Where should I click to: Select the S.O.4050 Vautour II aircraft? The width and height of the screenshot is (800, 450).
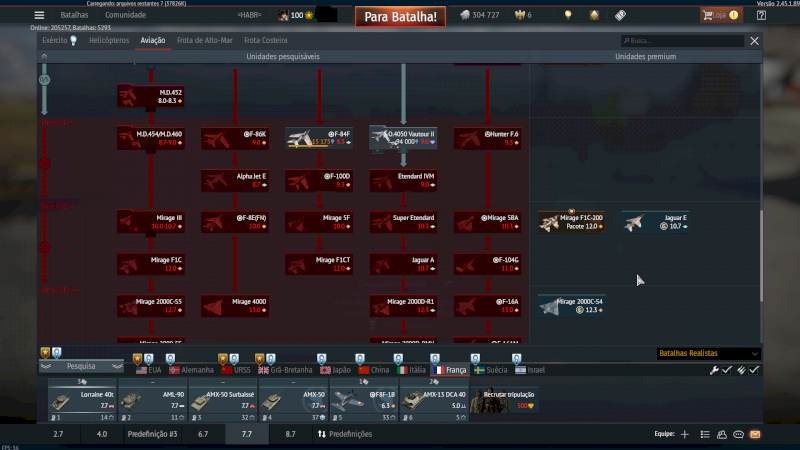(x=403, y=138)
